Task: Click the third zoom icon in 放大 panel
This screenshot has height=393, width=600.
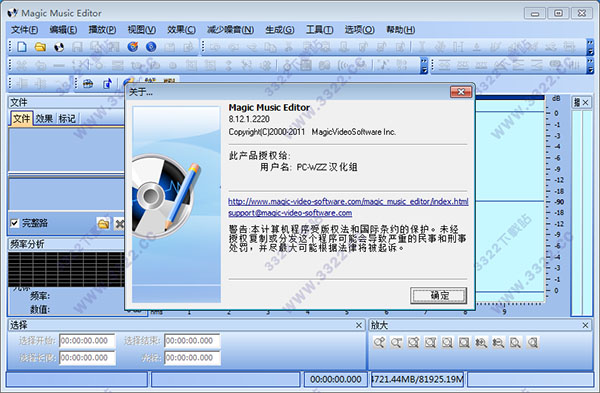Action: tap(413, 342)
